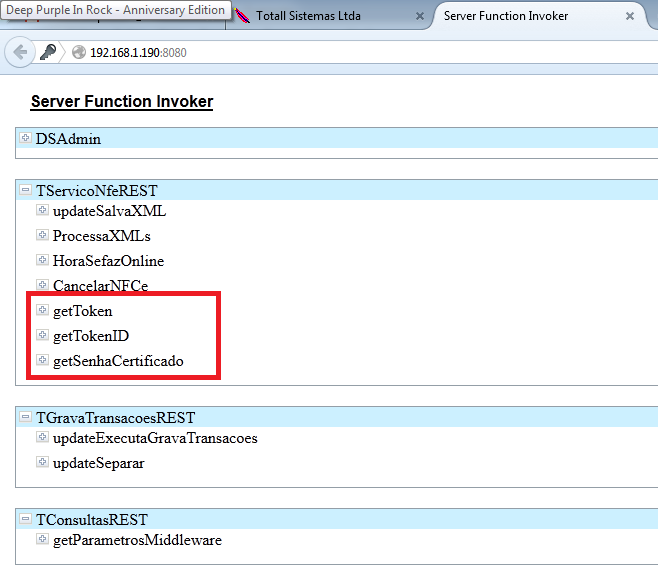Go back with the browser back arrow
The height and width of the screenshot is (579, 658).
pos(20,52)
